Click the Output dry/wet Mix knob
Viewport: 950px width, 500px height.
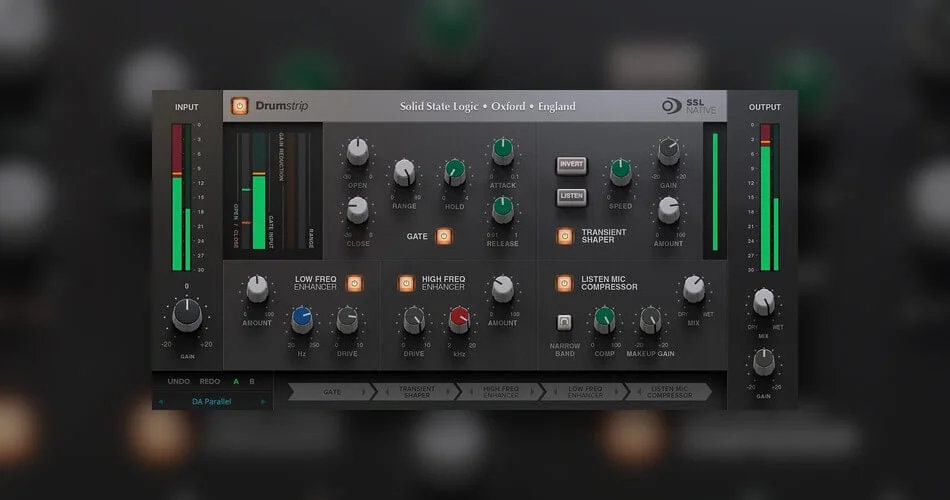tap(763, 302)
